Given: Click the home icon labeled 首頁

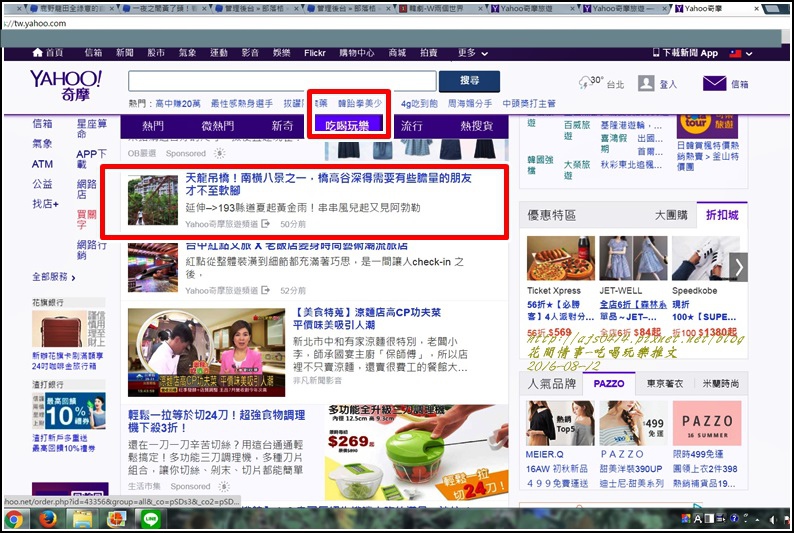Looking at the screenshot, I should [x=37, y=53].
